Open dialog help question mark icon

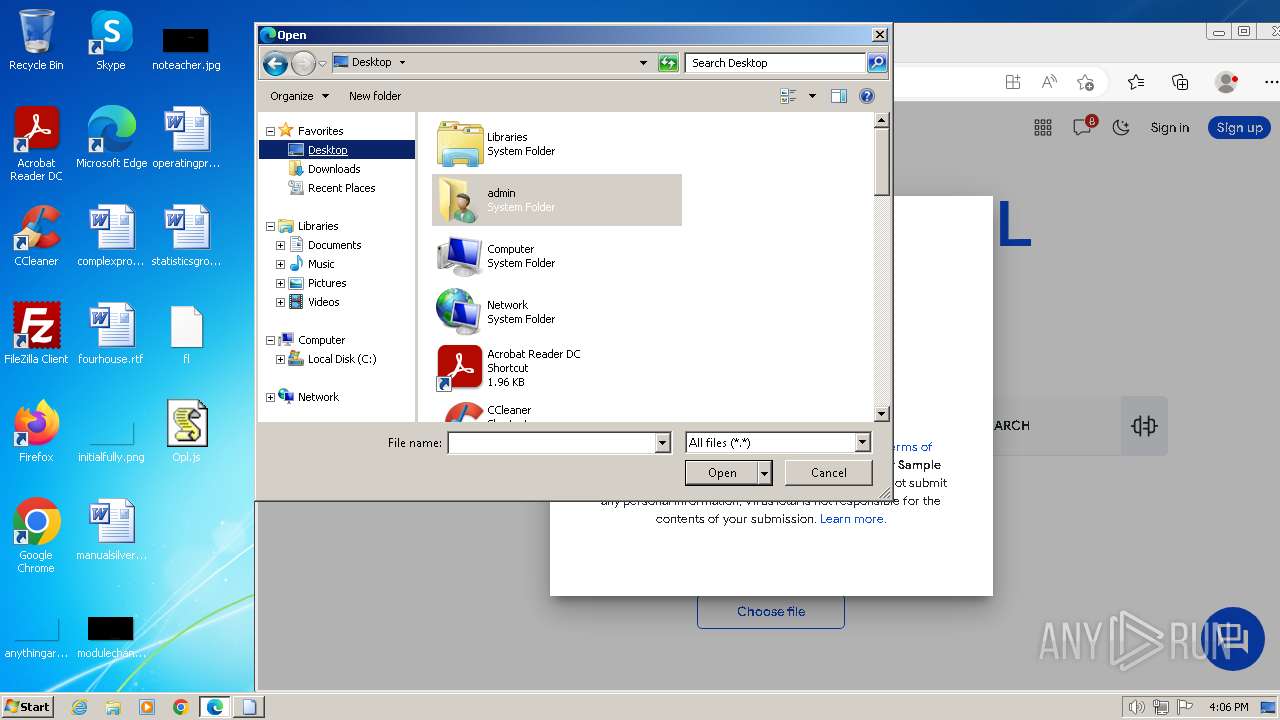click(867, 96)
